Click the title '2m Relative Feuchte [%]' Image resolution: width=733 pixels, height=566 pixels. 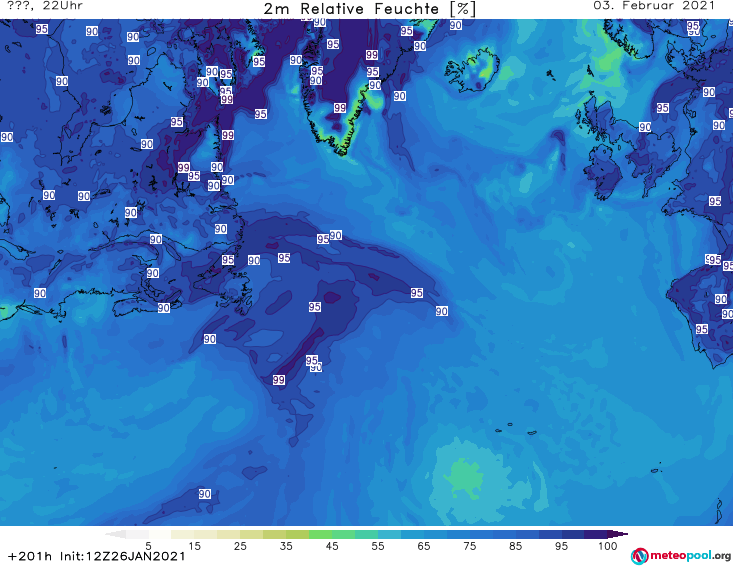pyautogui.click(x=369, y=9)
